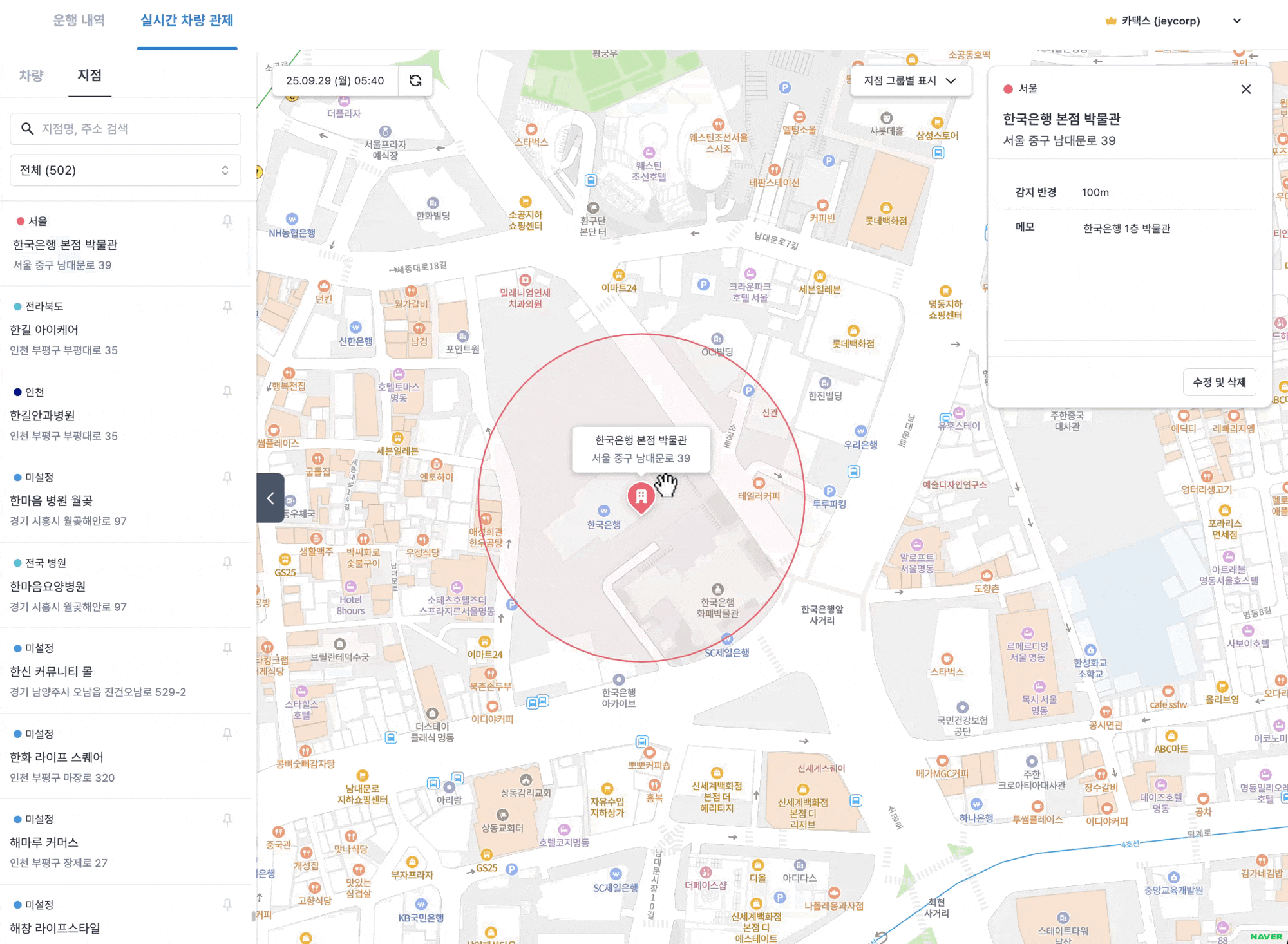Toggle the pin for 한길안과병원
This screenshot has height=944, width=1288.
tap(227, 392)
